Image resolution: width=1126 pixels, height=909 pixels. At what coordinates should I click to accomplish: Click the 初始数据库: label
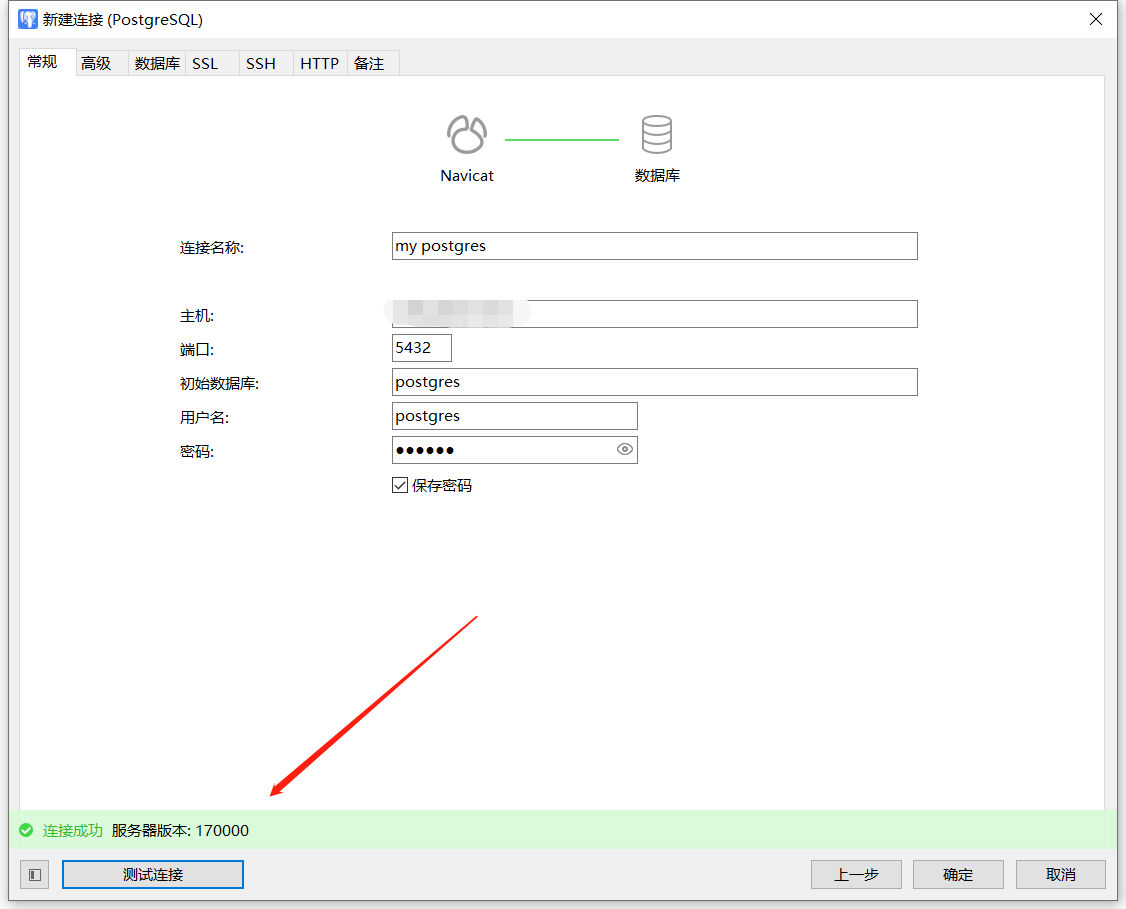pos(219,383)
